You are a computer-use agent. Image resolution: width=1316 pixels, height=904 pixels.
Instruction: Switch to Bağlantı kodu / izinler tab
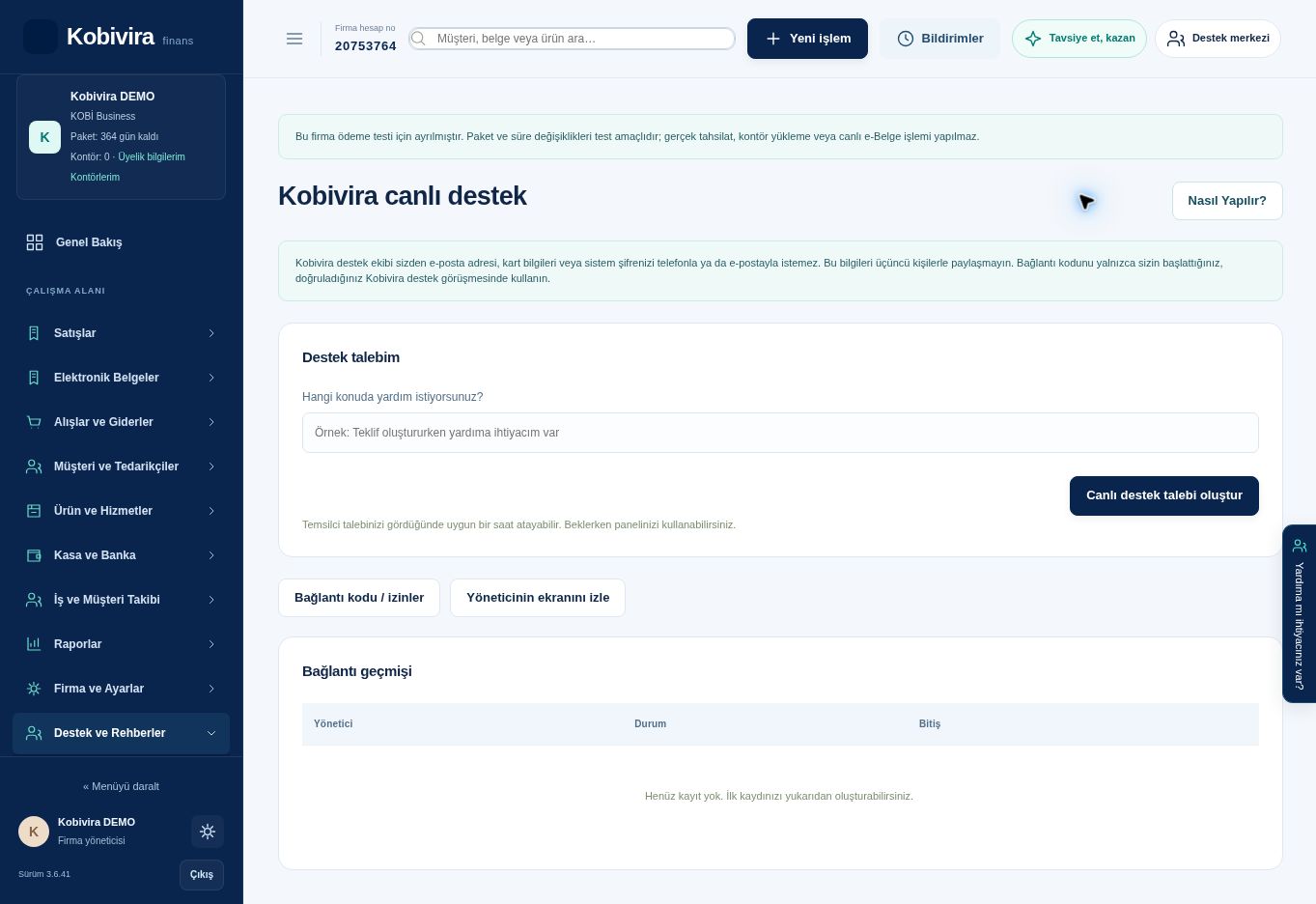coord(359,598)
